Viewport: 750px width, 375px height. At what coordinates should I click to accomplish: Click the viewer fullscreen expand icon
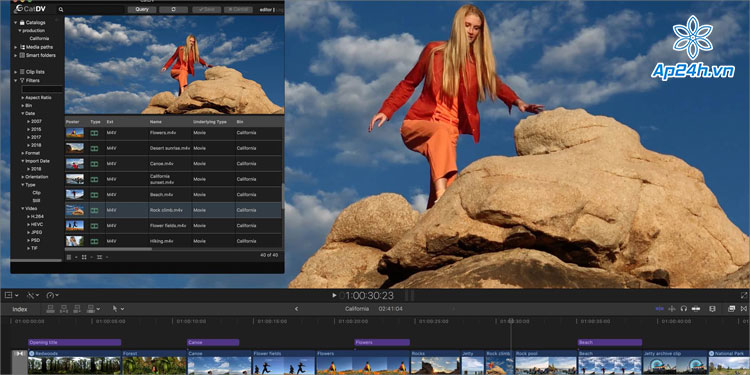click(x=744, y=296)
